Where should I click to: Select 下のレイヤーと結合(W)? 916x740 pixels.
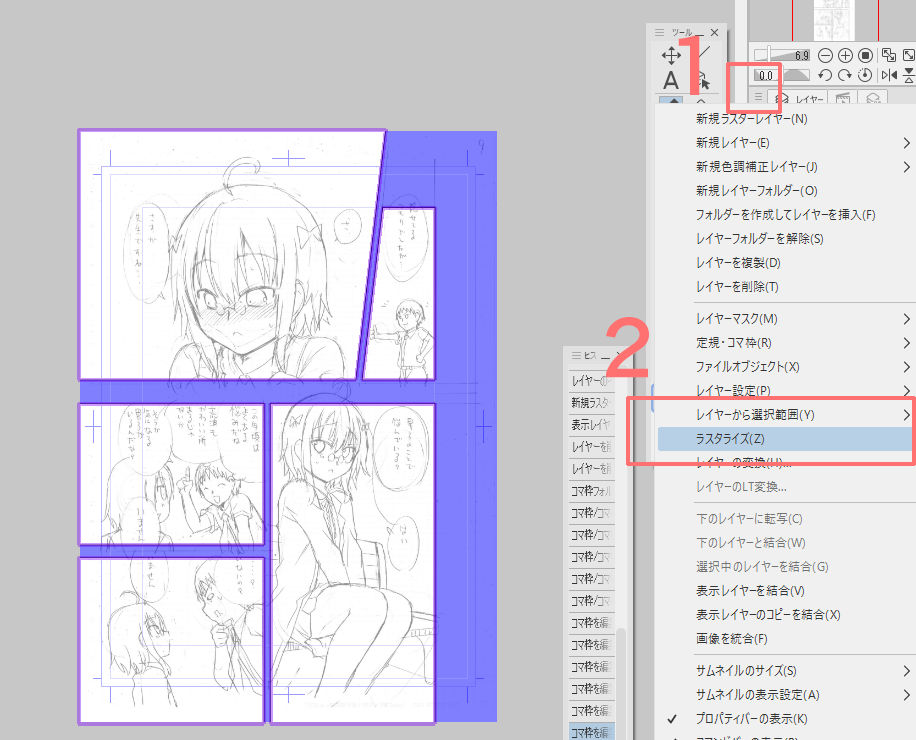click(751, 543)
